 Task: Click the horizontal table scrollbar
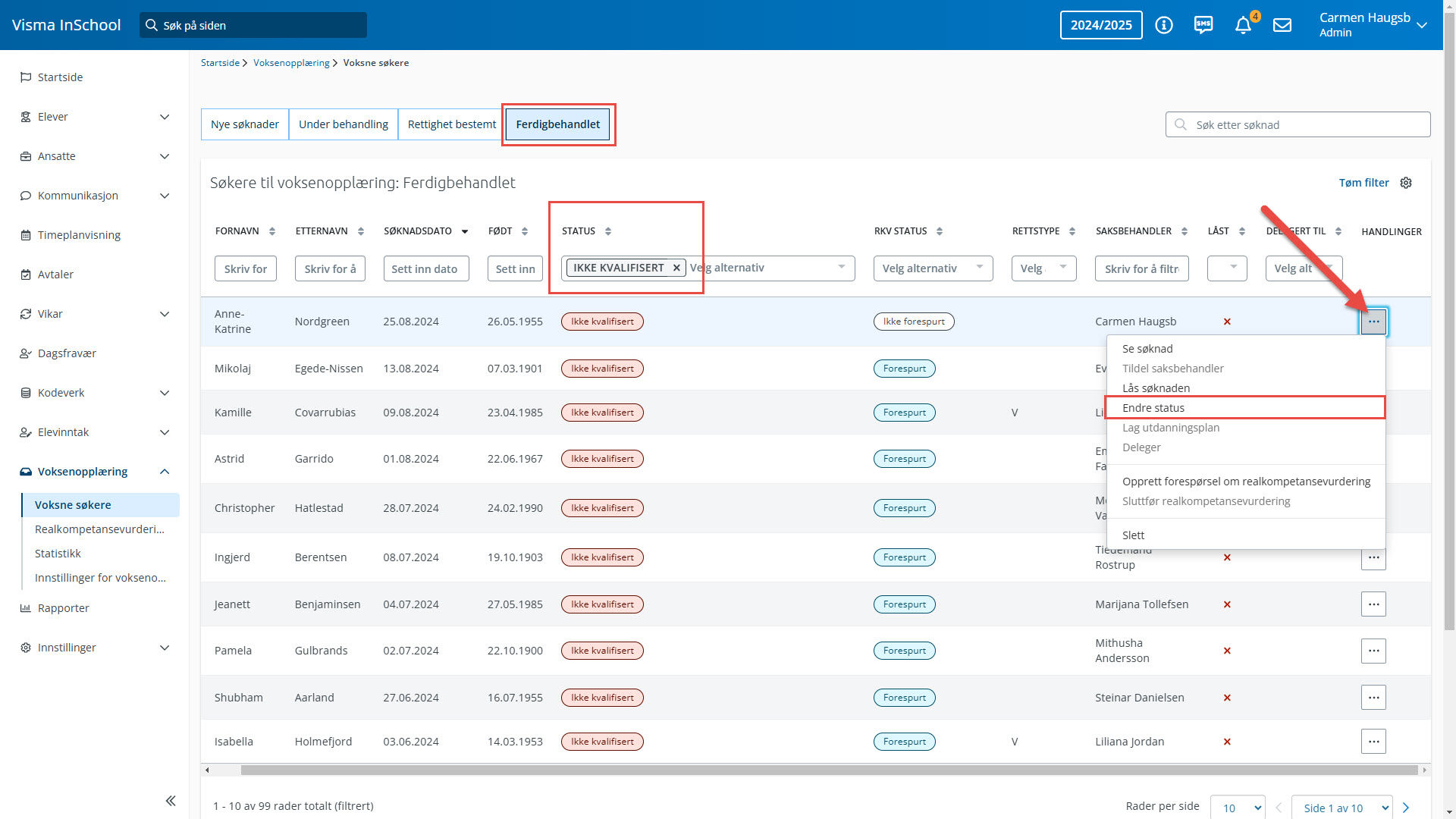pos(828,770)
